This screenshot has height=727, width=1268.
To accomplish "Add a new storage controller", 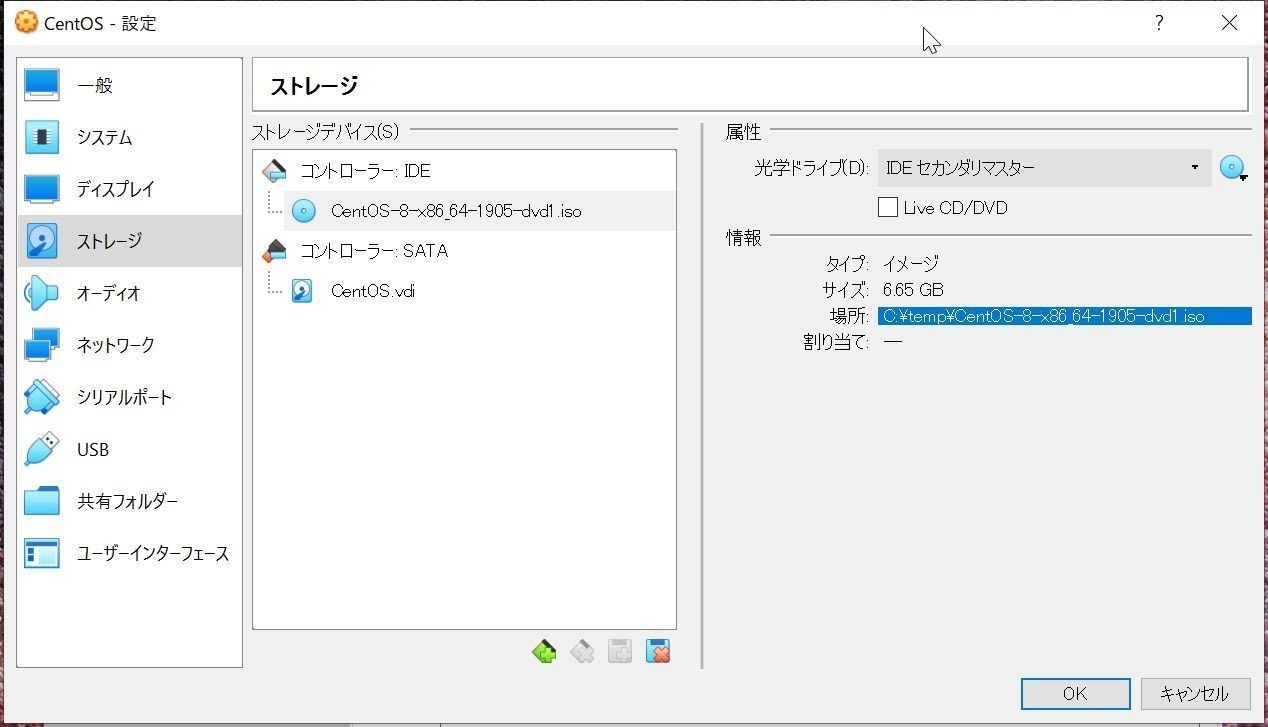I will coord(544,652).
